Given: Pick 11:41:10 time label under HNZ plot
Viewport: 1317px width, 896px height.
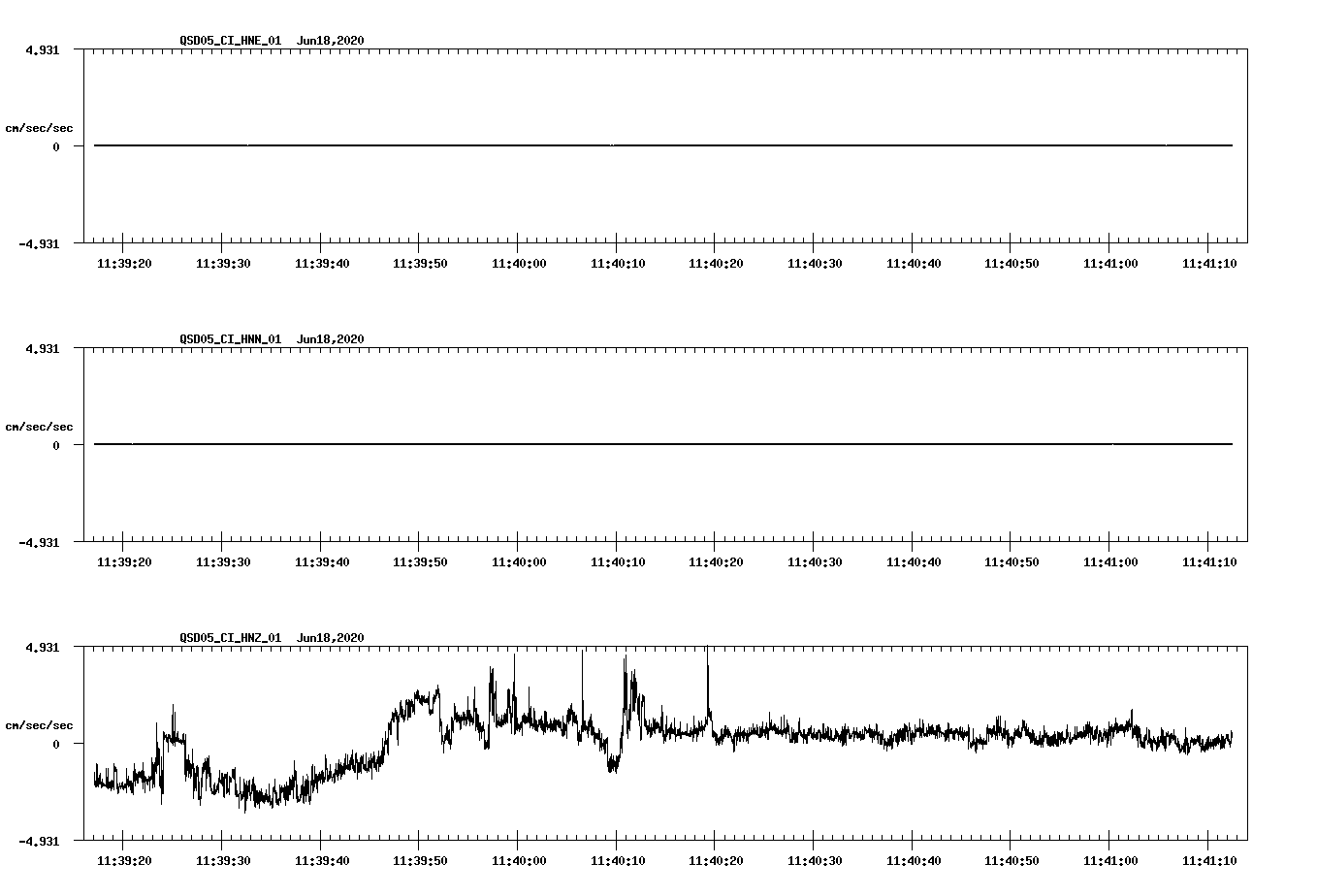Looking at the screenshot, I should click(x=1209, y=861).
